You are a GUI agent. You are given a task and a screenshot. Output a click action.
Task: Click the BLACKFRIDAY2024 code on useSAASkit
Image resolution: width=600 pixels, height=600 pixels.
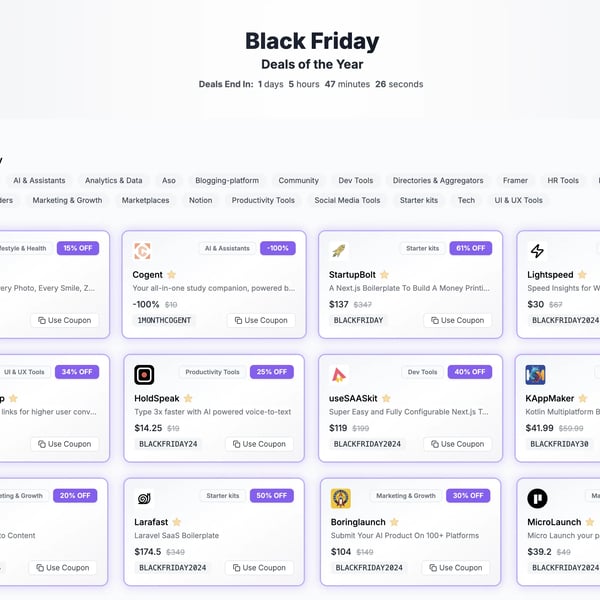(367, 444)
